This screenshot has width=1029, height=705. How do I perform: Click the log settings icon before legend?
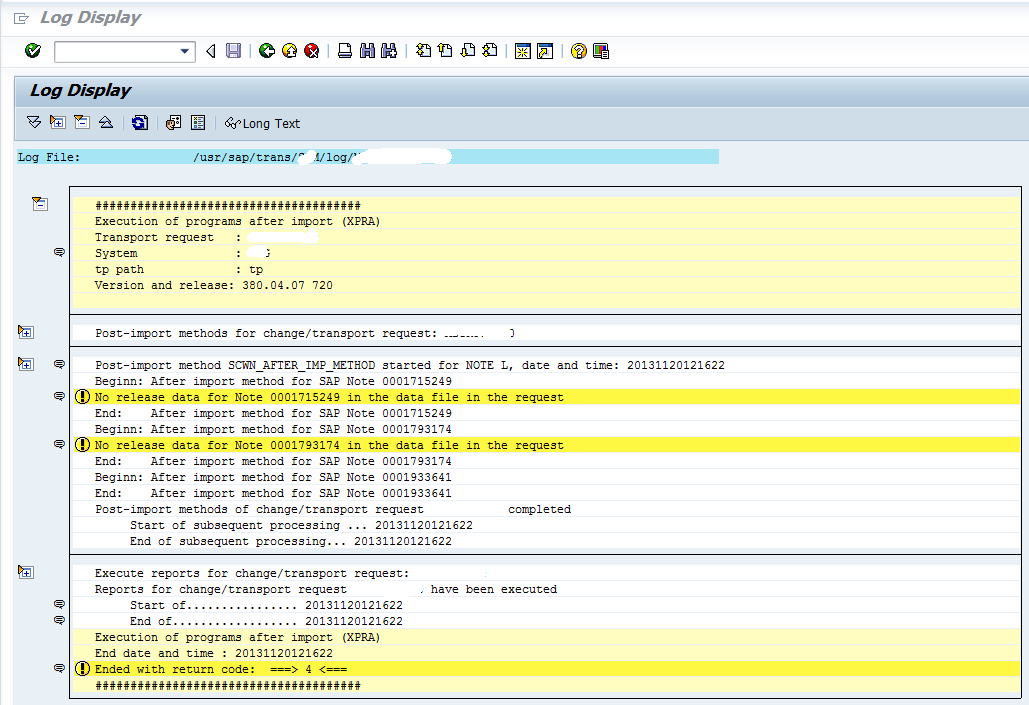click(173, 122)
